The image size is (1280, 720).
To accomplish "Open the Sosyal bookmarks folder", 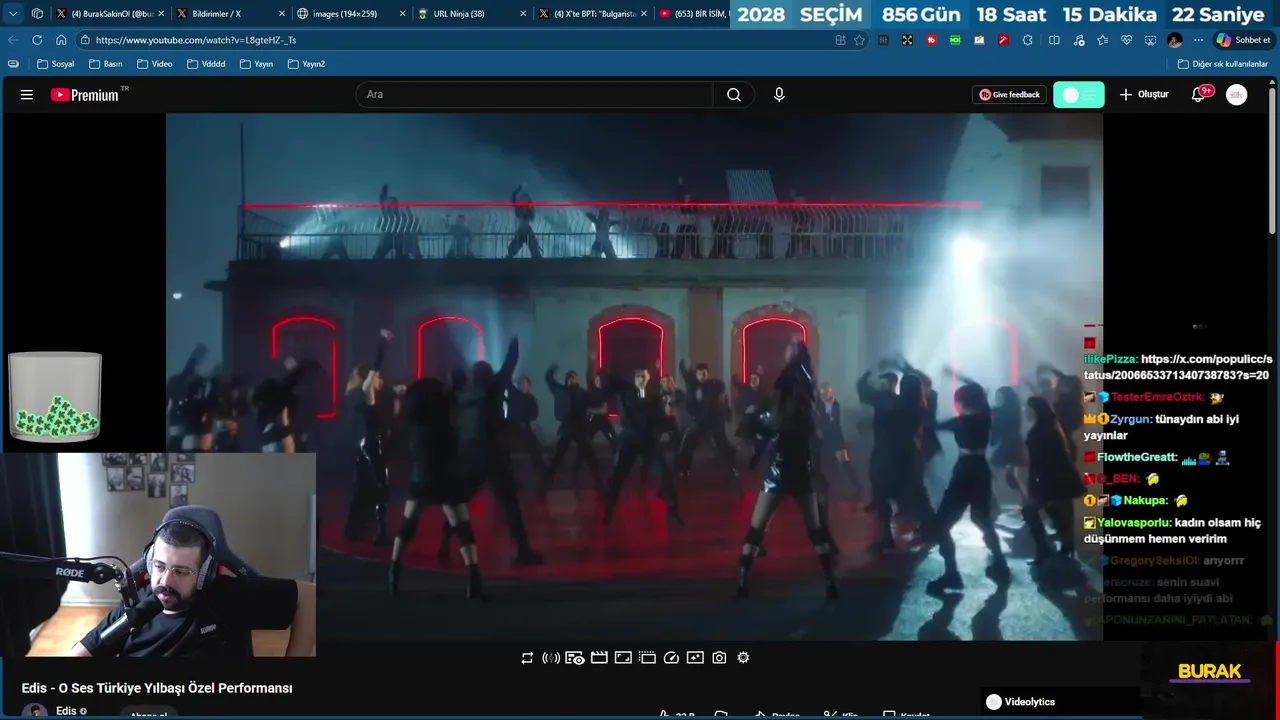I will point(55,64).
